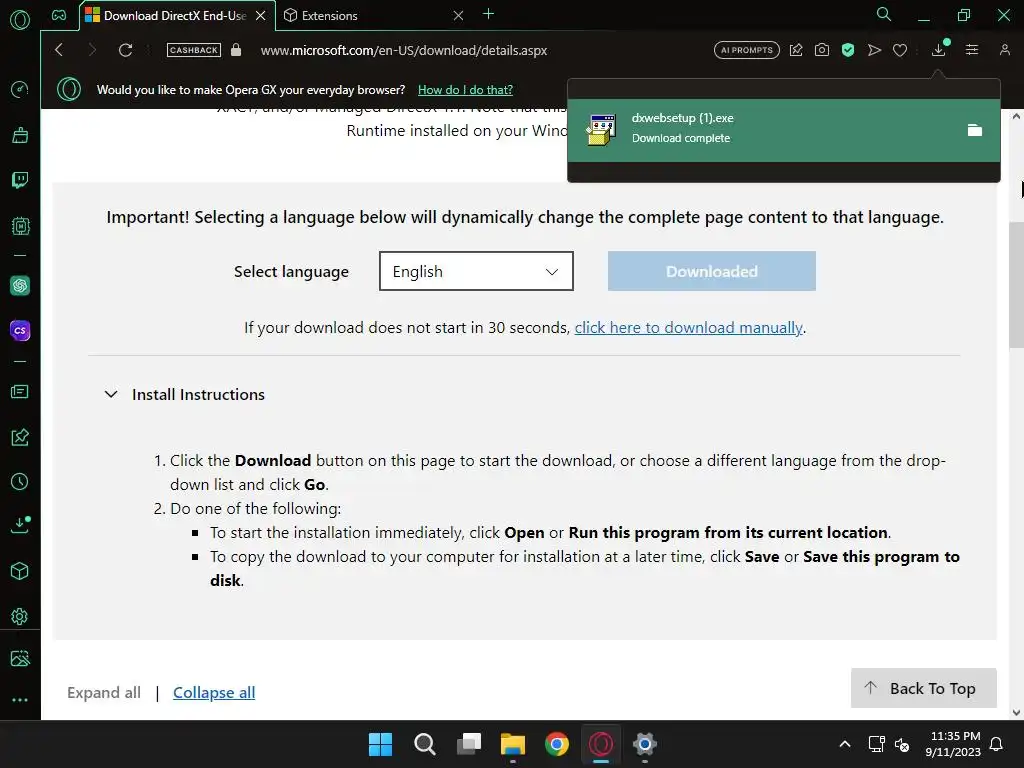1024x768 pixels.
Task: Open GX Control speedometer in sidebar
Action: [20, 89]
